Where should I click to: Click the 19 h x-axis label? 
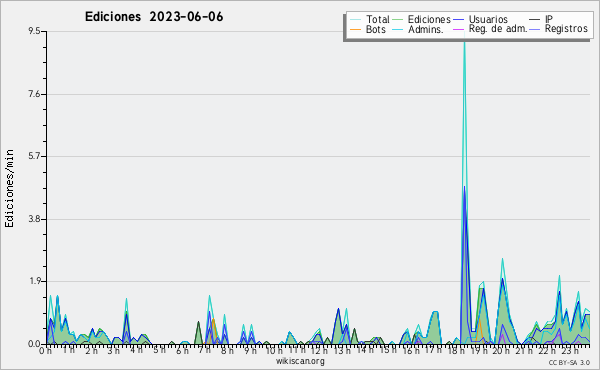[x=478, y=351]
